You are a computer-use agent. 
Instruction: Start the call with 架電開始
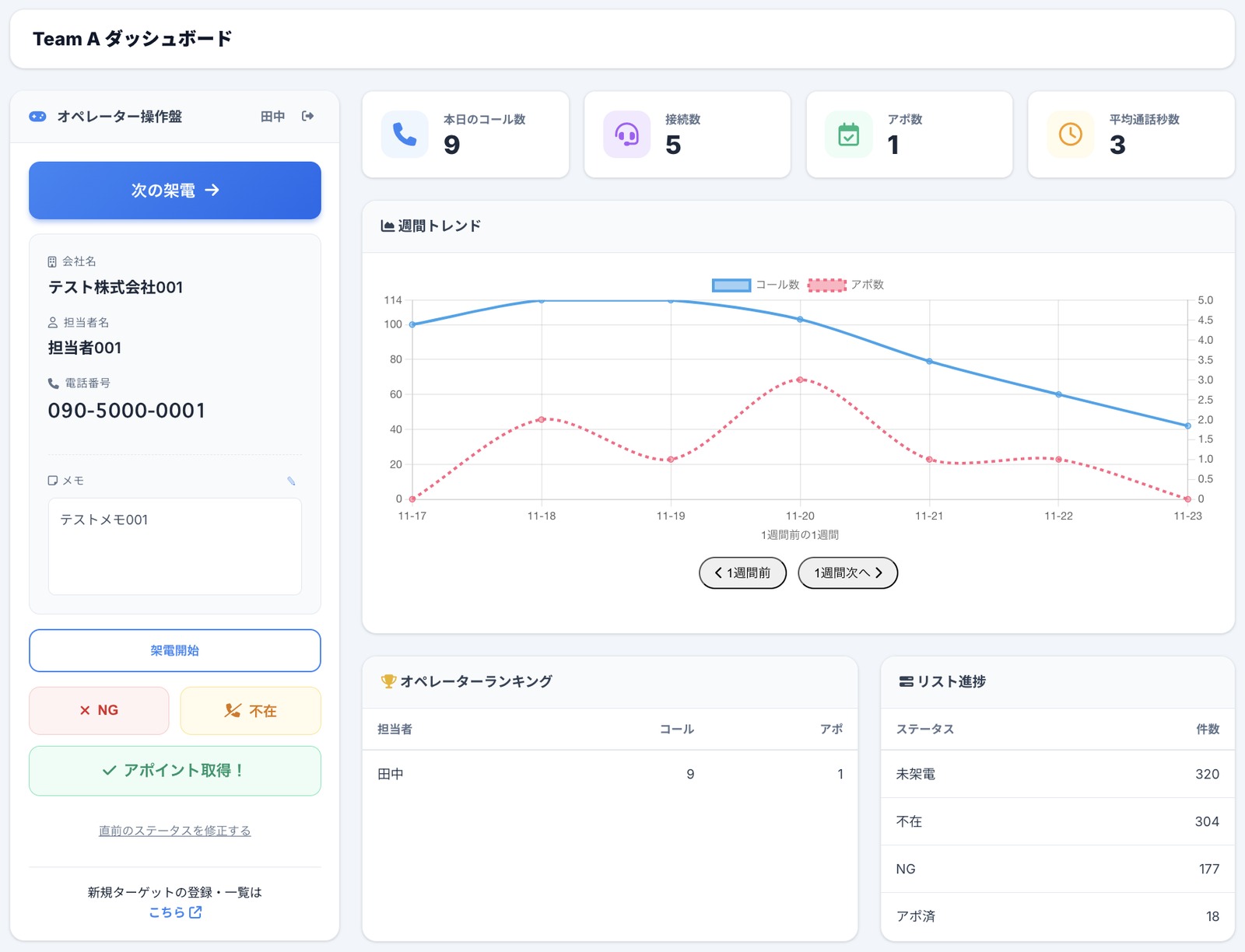pyautogui.click(x=175, y=650)
